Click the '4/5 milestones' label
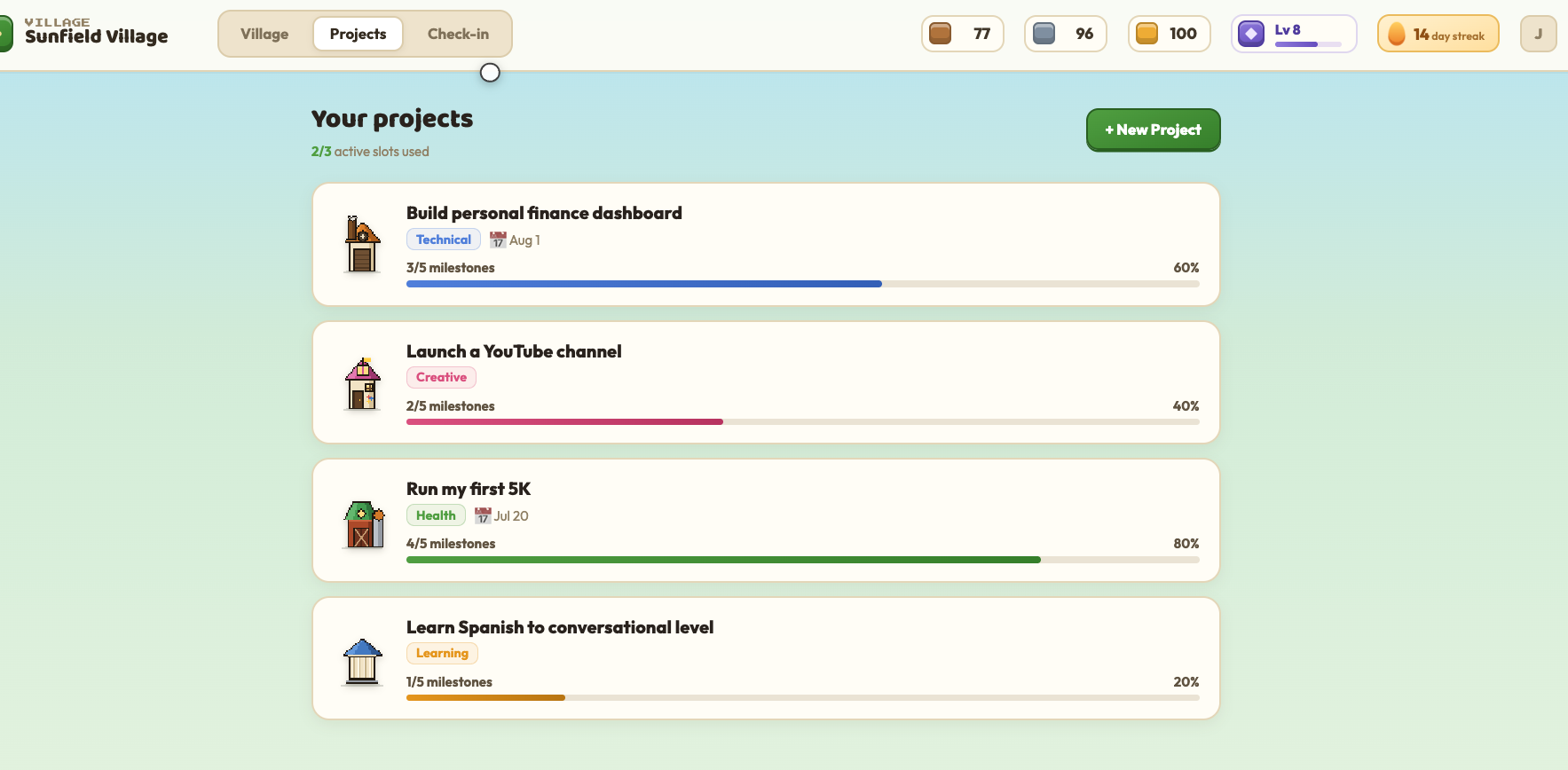The image size is (1568, 770). 451,544
